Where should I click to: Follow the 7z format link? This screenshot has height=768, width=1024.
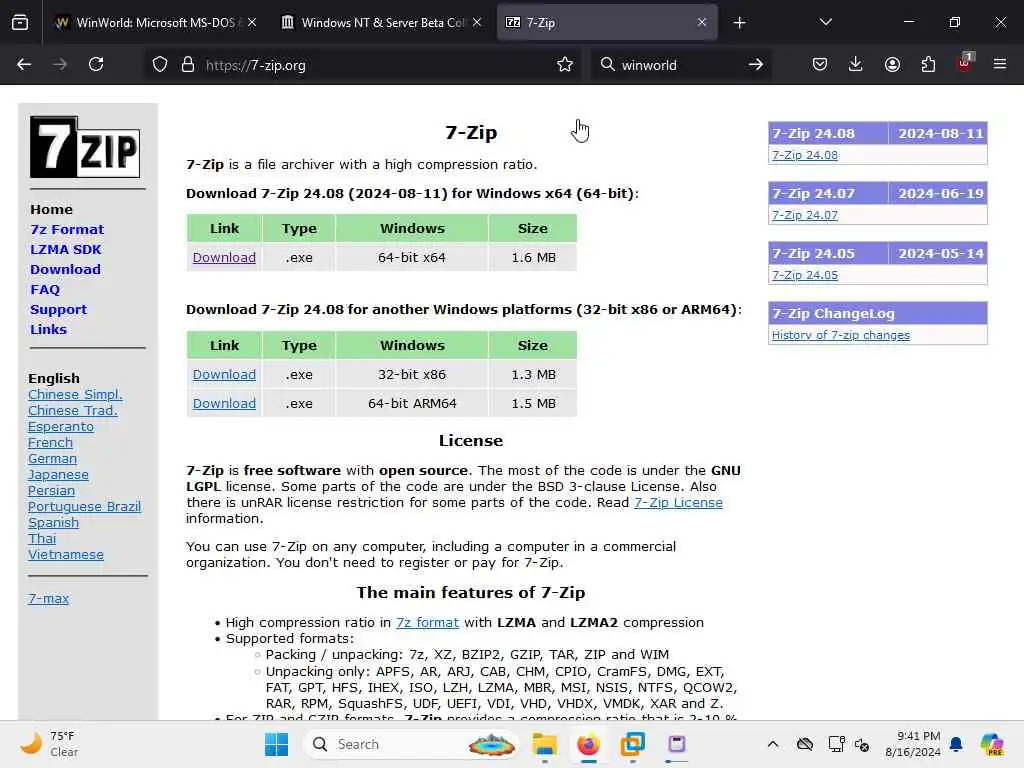point(427,623)
